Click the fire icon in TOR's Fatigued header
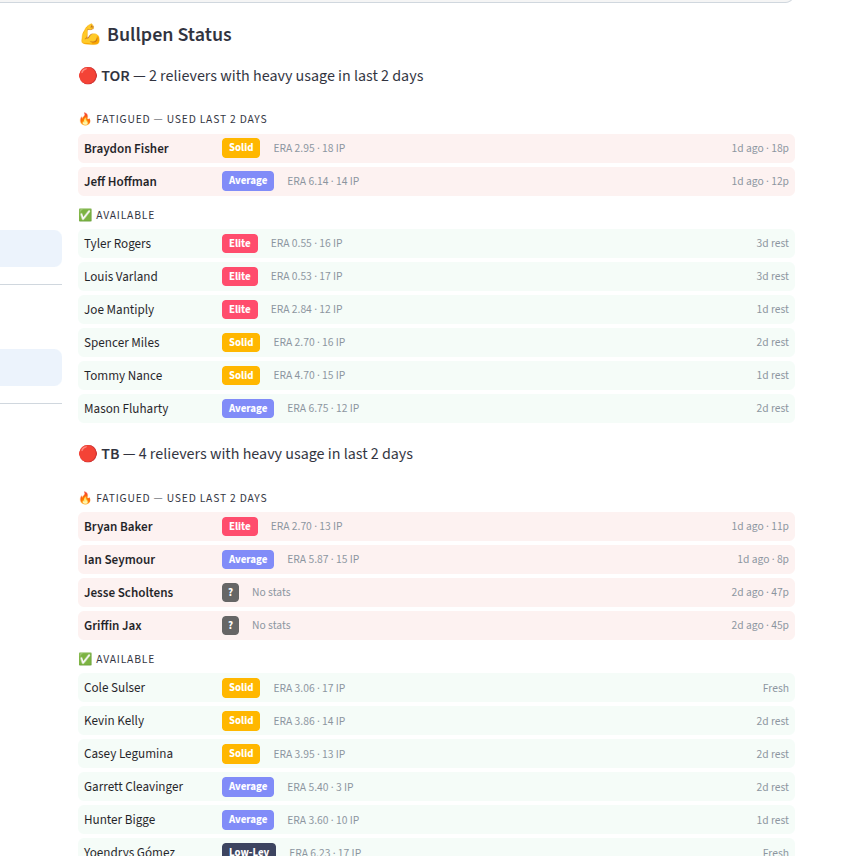Image resolution: width=850 pixels, height=856 pixels. [x=85, y=119]
